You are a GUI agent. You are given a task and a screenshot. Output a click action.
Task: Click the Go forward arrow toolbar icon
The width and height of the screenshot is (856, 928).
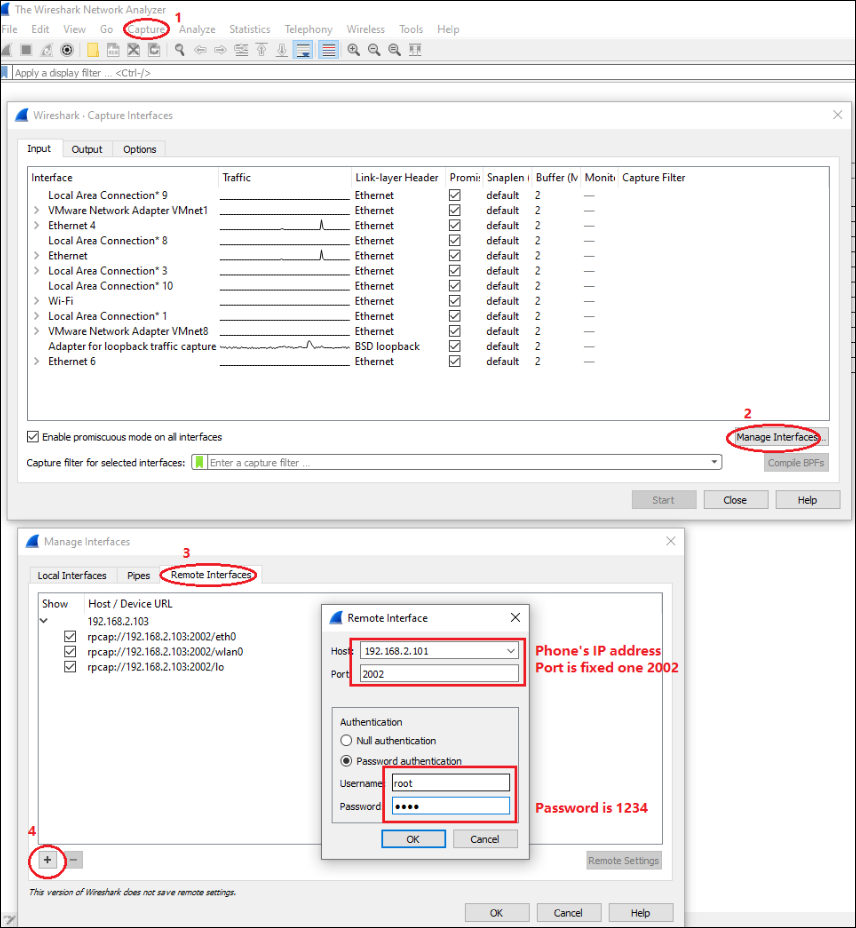tap(220, 50)
